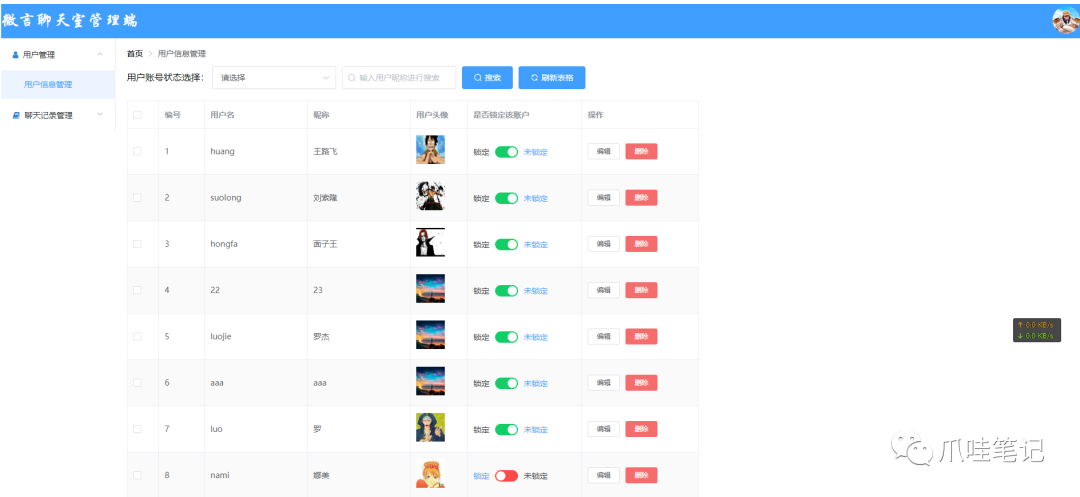Click 编辑 for user 22
This screenshot has height=497, width=1080.
(x=603, y=290)
